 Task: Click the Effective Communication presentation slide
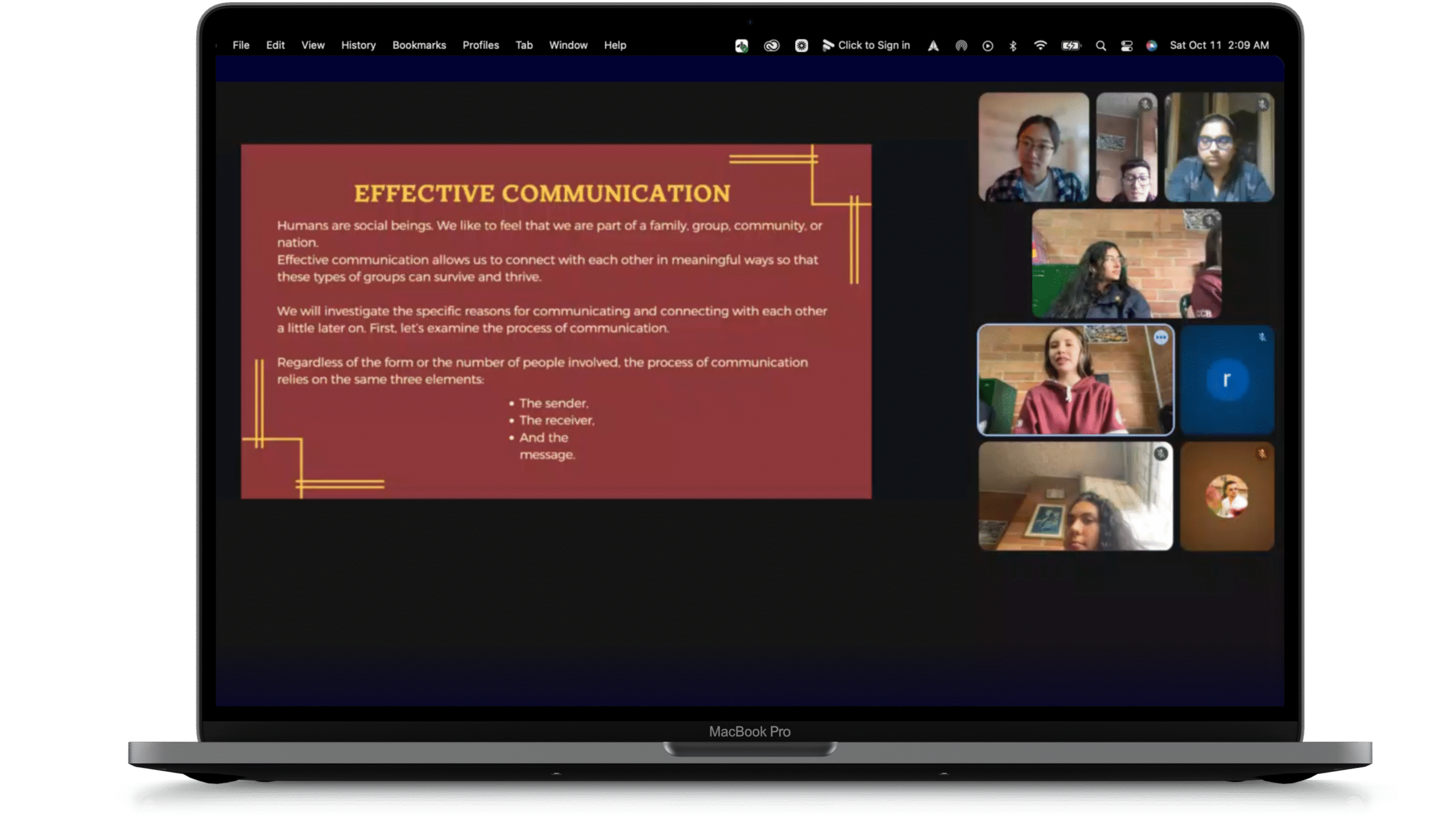click(556, 321)
